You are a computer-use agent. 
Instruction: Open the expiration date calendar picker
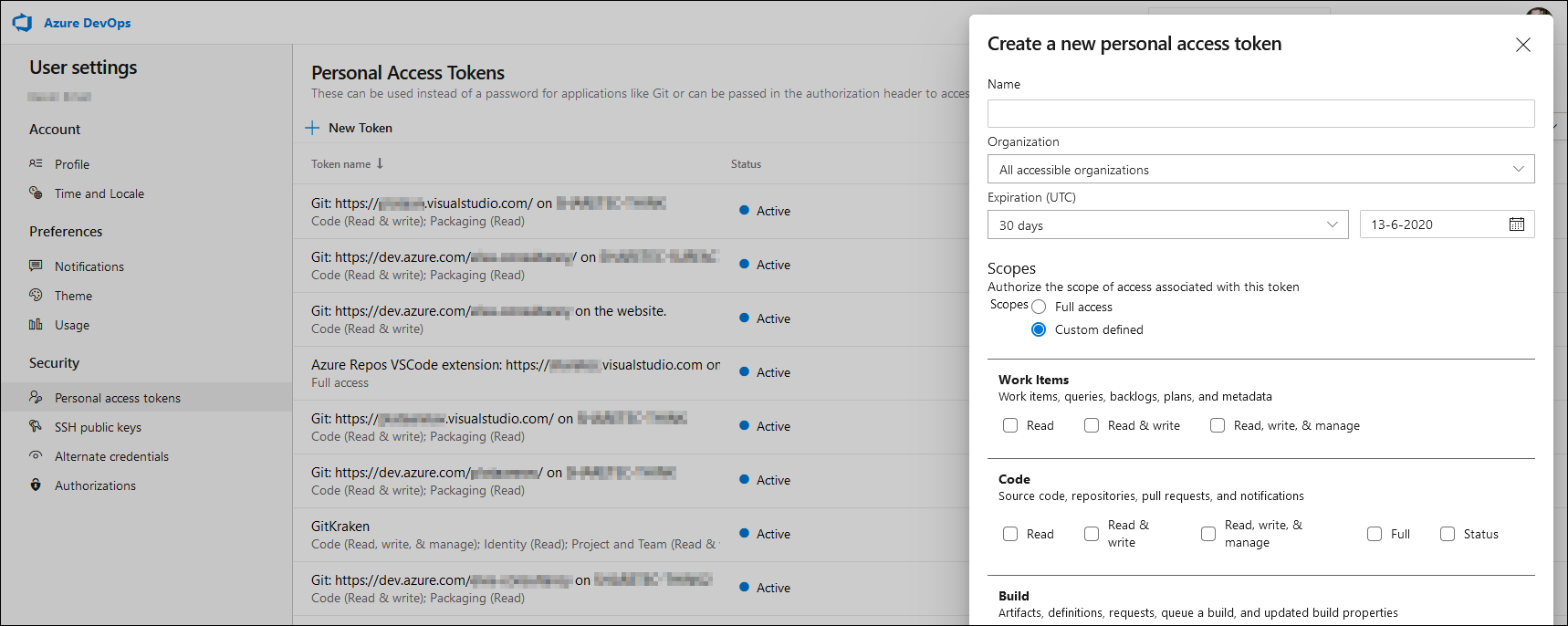[1516, 224]
